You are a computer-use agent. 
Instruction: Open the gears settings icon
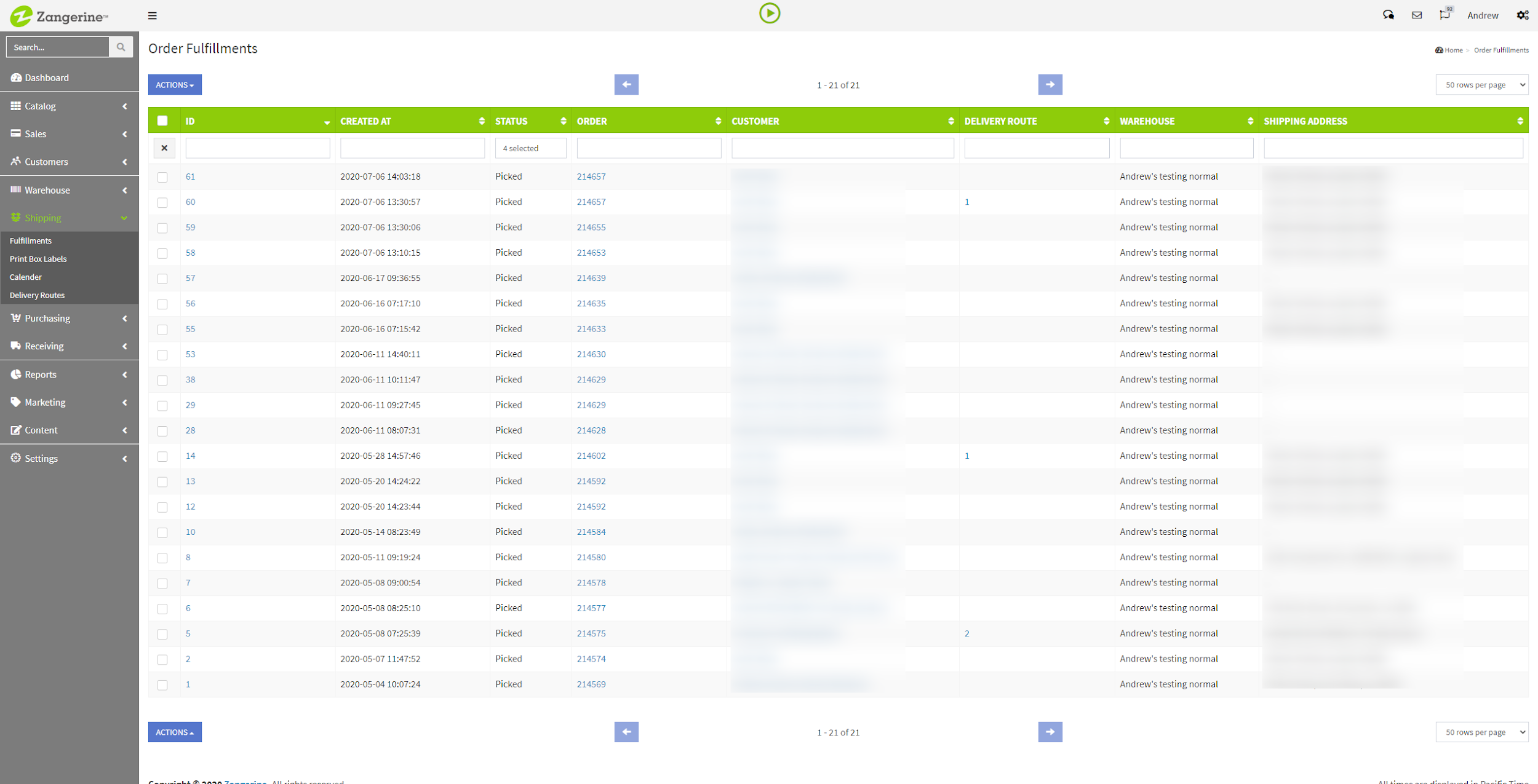[x=1523, y=15]
